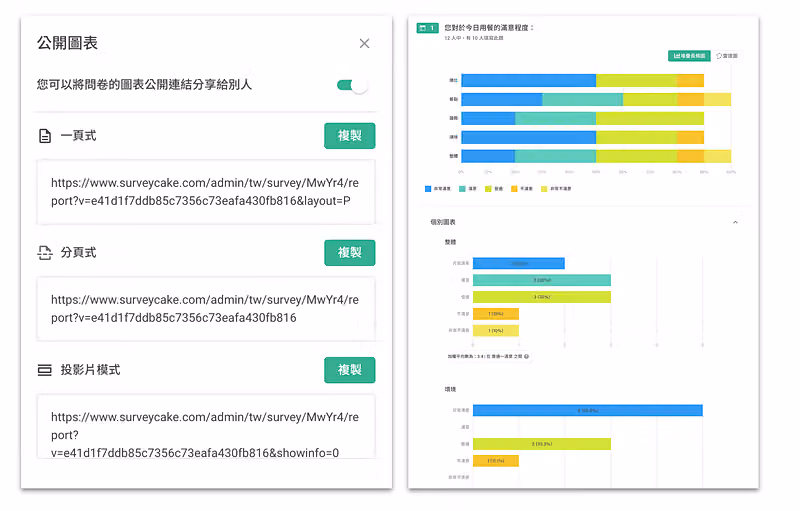Close the 公開圖表 dialog with X
The height and width of the screenshot is (511, 800).
pyautogui.click(x=364, y=43)
